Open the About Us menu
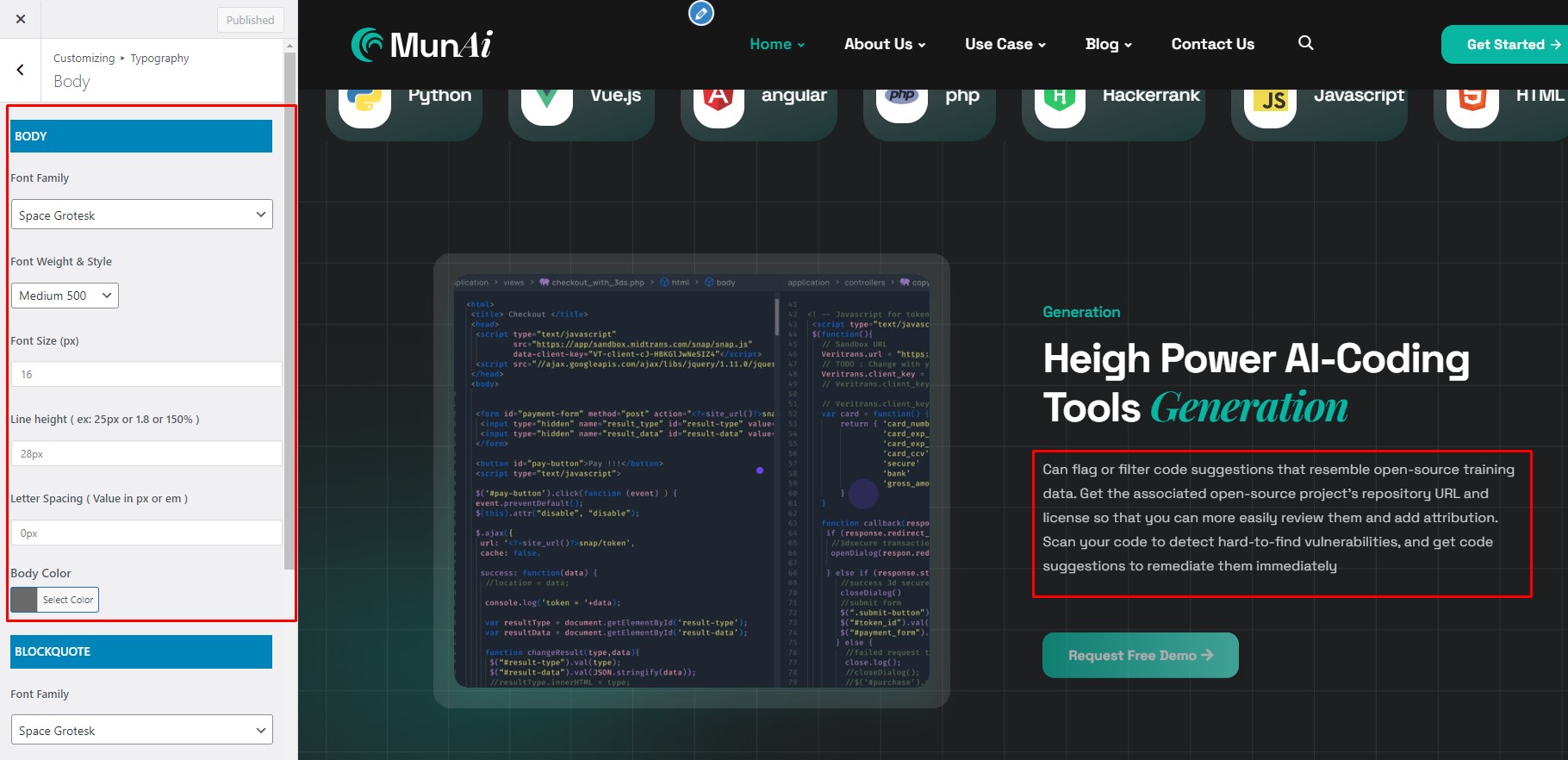The width and height of the screenshot is (1568, 760). click(x=885, y=44)
